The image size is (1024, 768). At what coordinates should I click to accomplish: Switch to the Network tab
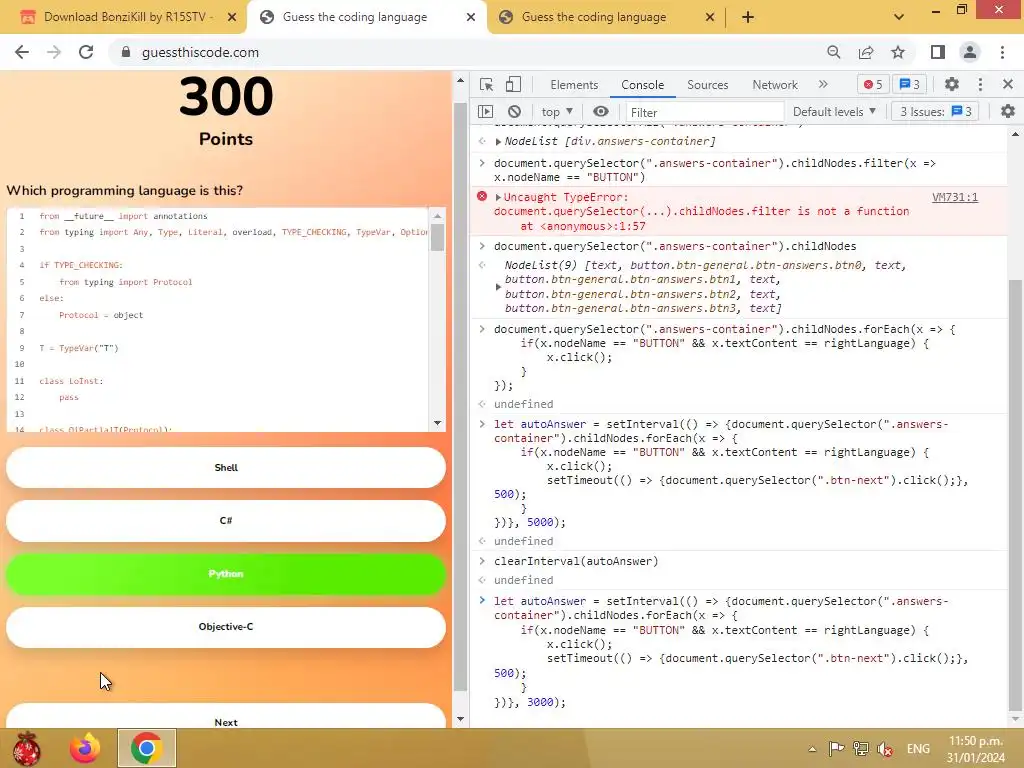tap(775, 85)
